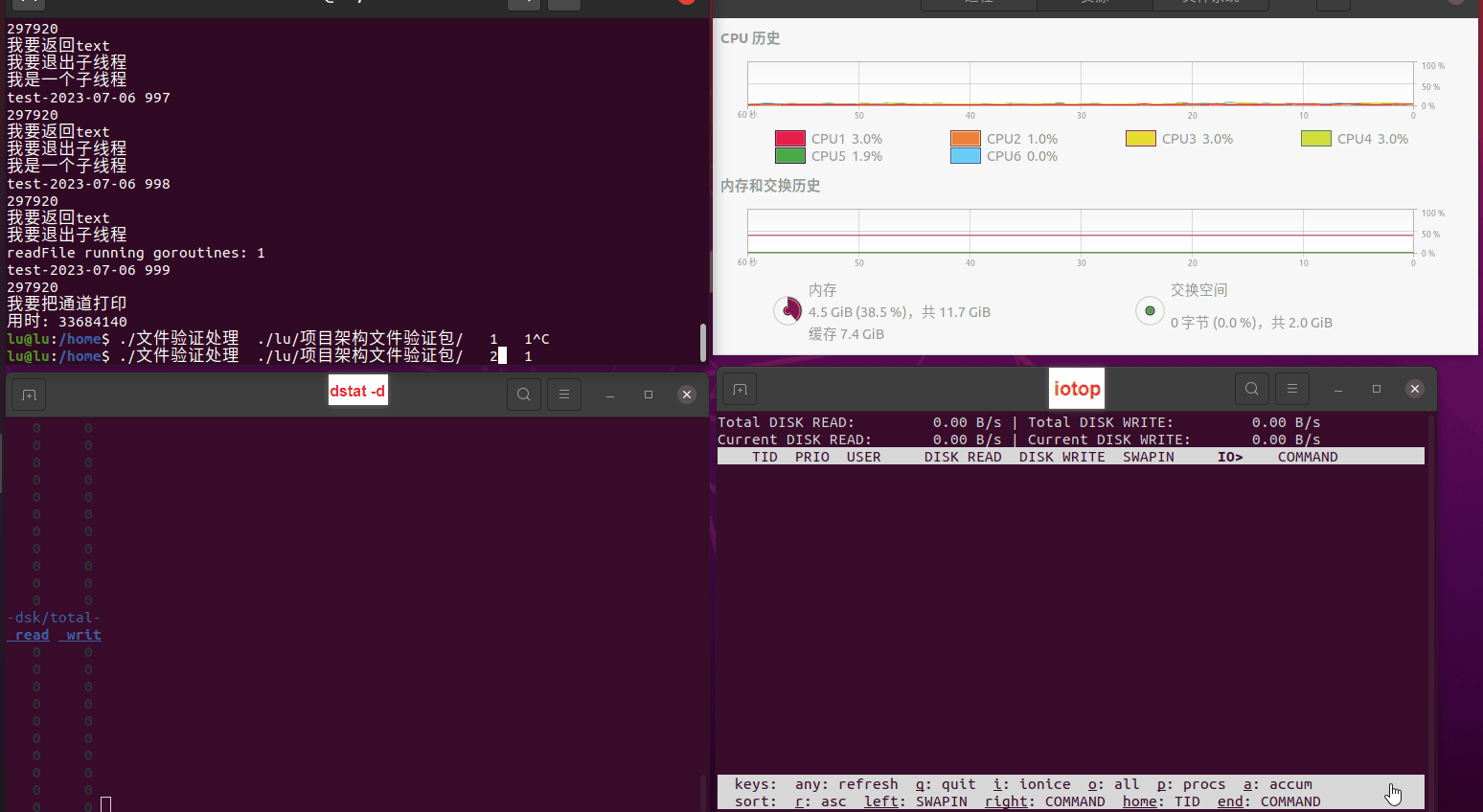Open hamburger menu in iotop terminal
The width and height of the screenshot is (1483, 812).
pos(1292,389)
